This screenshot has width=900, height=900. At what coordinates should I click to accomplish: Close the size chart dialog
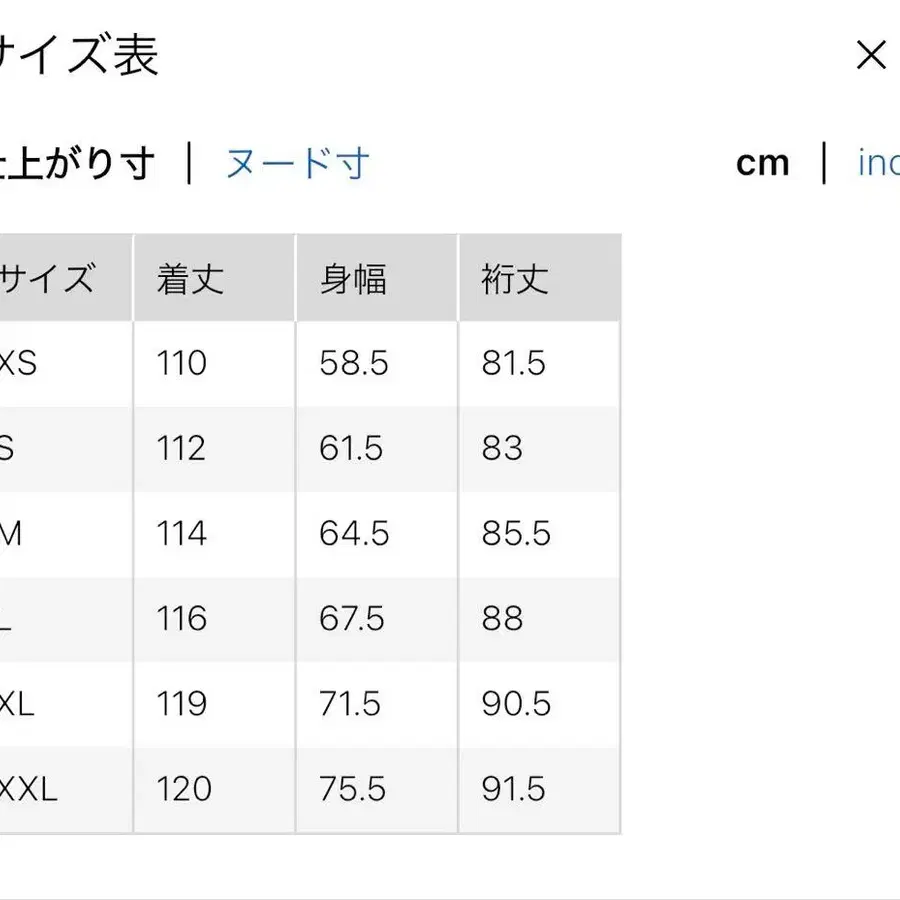tap(872, 56)
